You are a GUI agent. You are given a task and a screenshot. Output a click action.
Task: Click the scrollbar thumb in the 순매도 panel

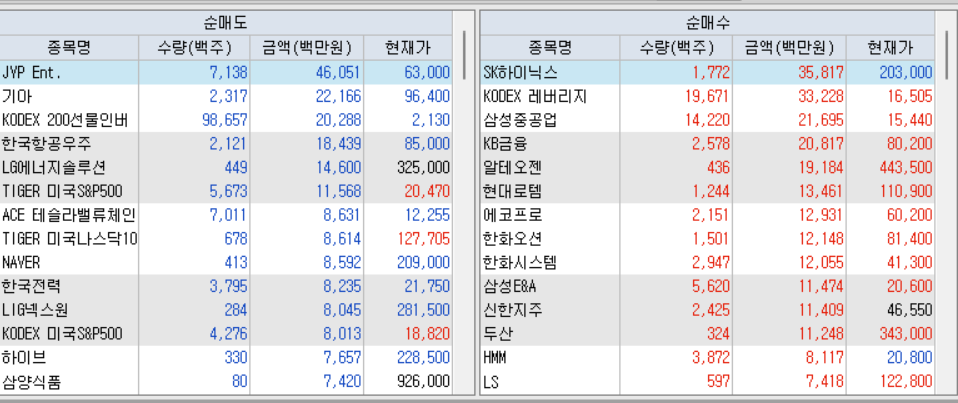[464, 53]
